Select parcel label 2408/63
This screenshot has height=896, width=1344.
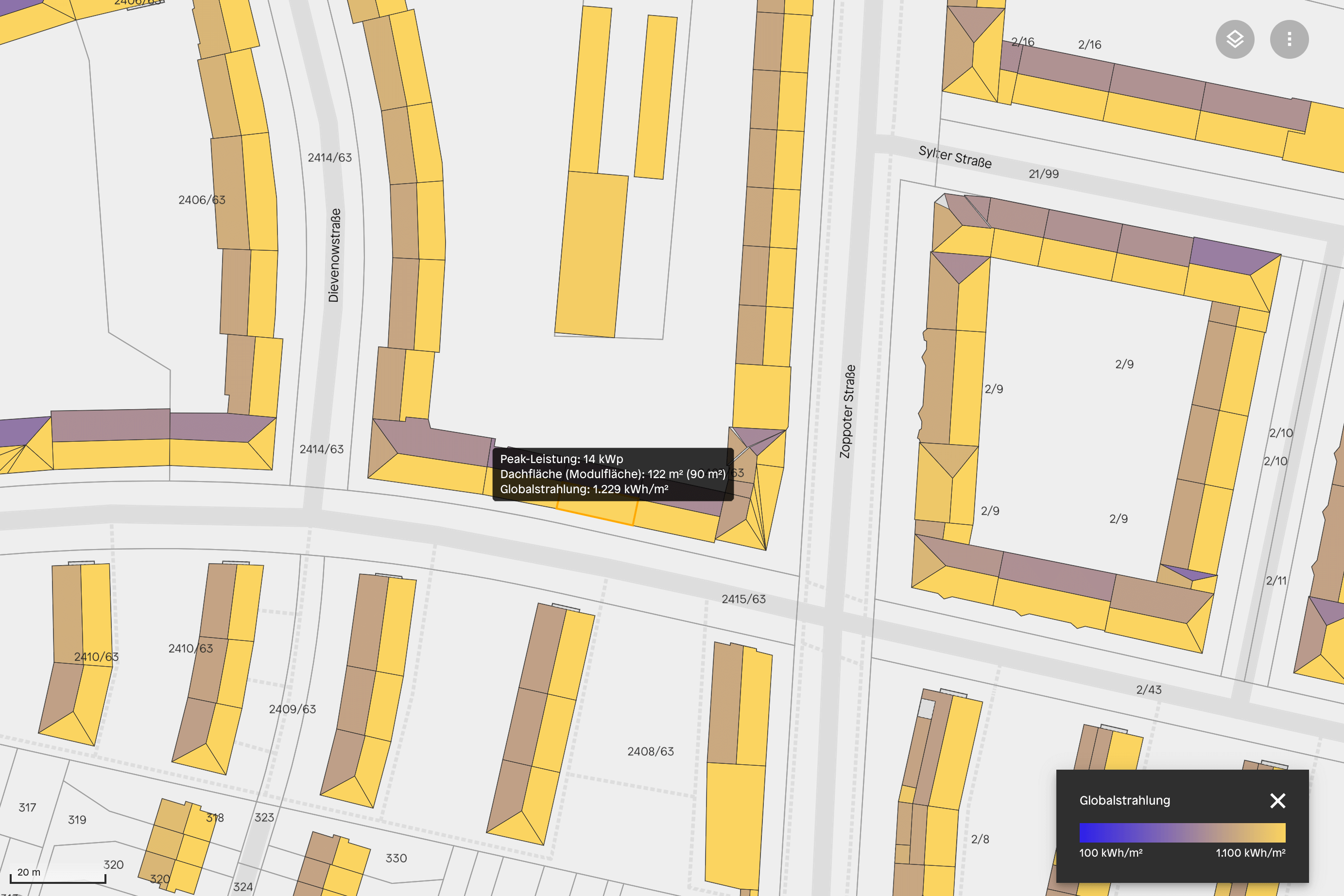[650, 751]
